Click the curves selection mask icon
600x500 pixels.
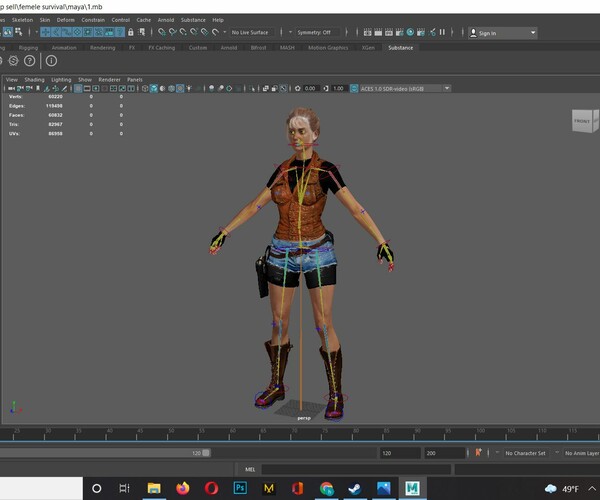coord(67,33)
